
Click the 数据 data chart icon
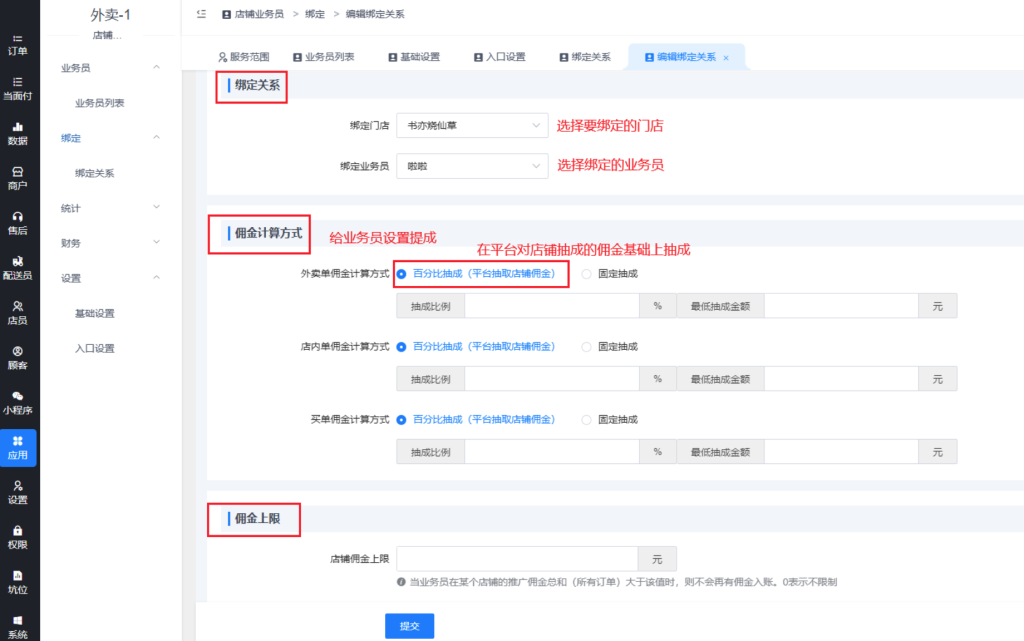click(17, 128)
